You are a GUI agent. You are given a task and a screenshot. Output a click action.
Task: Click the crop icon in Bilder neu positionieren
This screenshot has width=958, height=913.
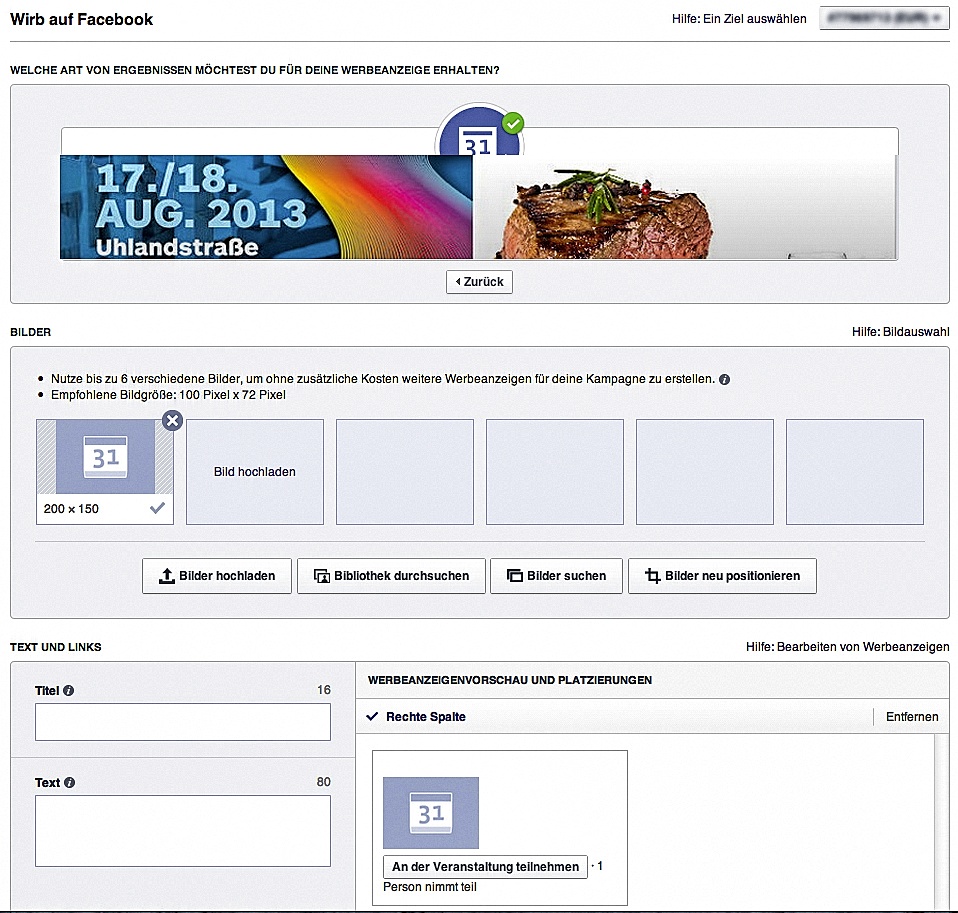tap(653, 576)
